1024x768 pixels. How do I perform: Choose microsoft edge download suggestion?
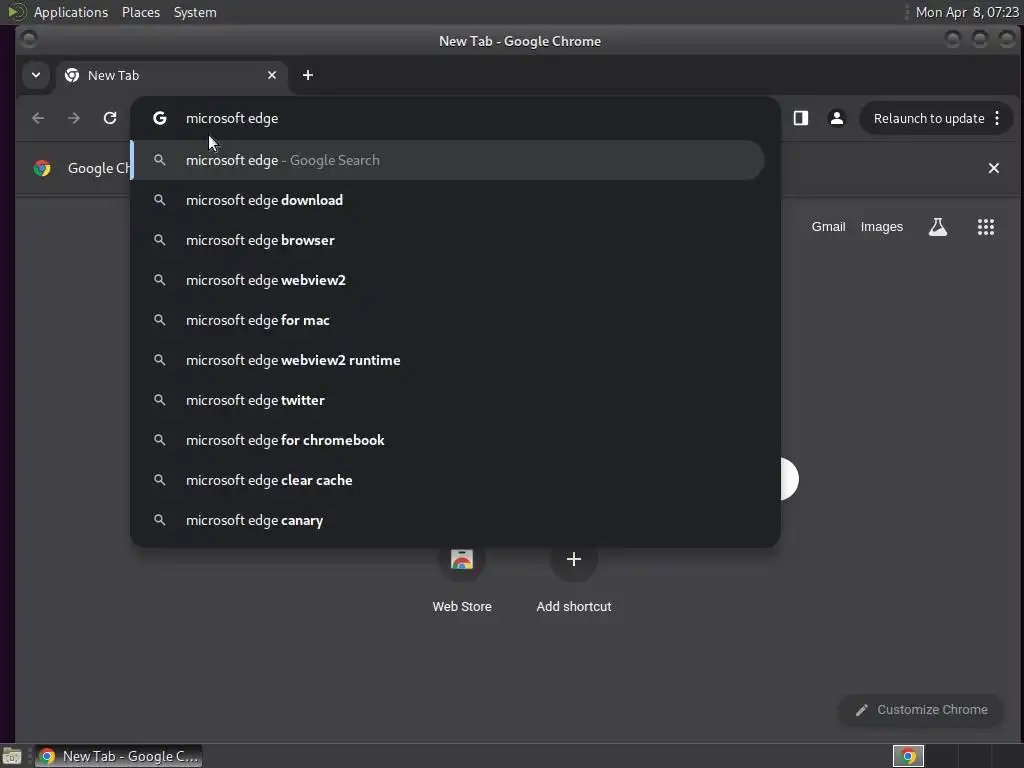[448, 200]
